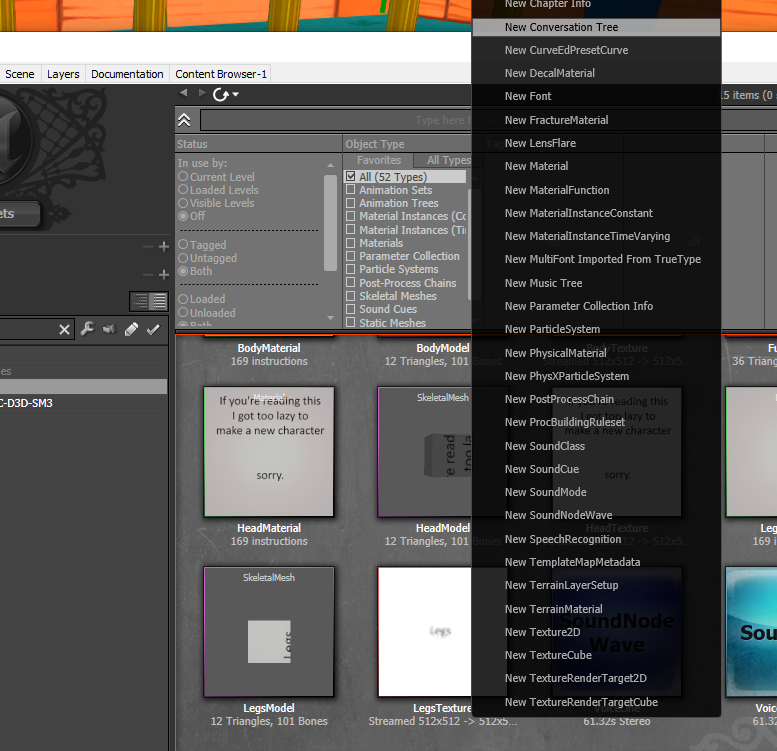Screen dimensions: 777x751
Task: Choose New CurveEdPresetCurve menu entry
Action: pyautogui.click(x=596, y=50)
